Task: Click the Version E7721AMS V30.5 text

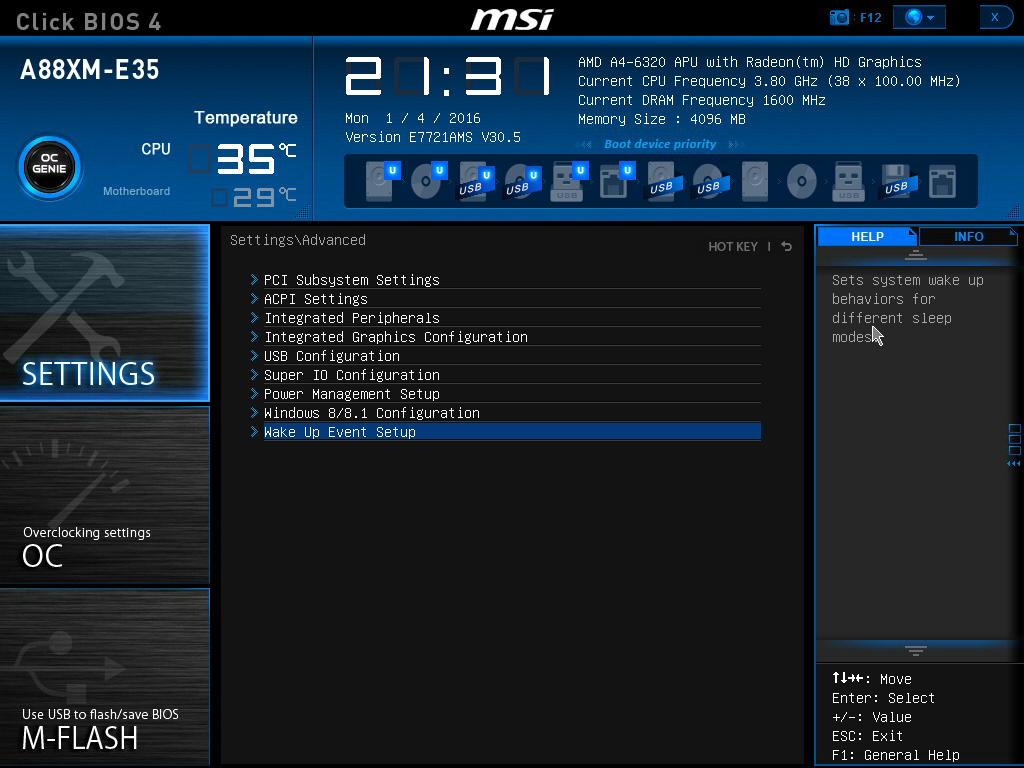Action: (x=433, y=137)
